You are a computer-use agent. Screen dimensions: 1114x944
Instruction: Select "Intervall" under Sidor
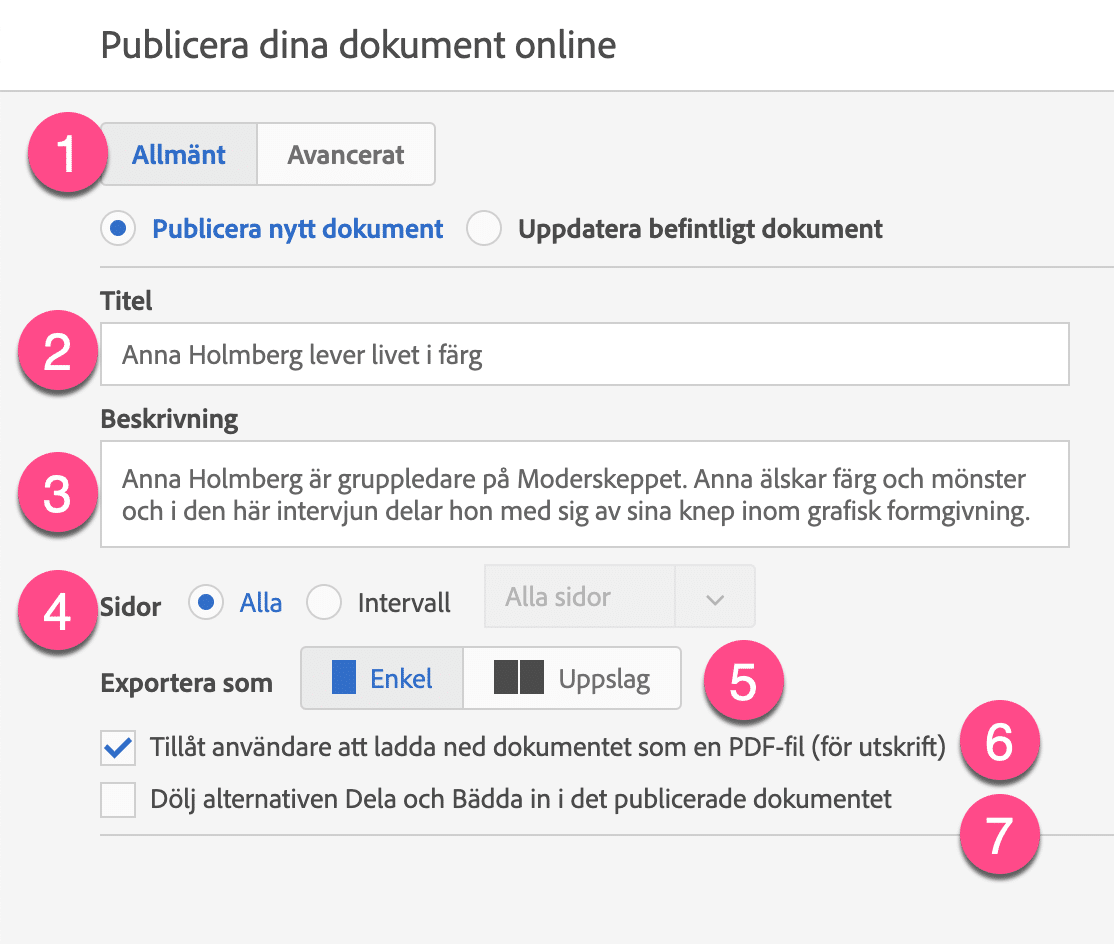(324, 602)
